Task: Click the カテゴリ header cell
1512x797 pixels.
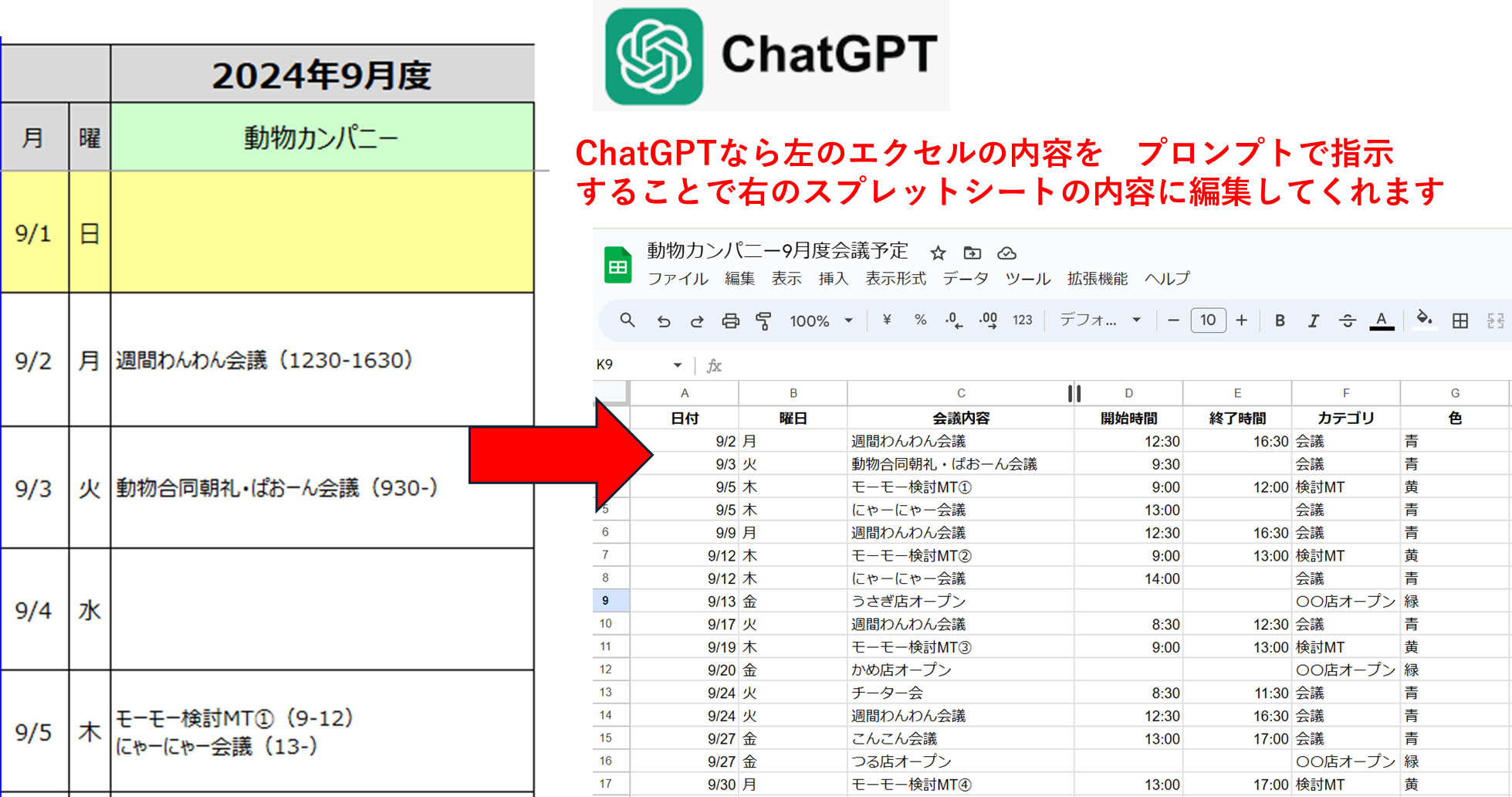Action: (x=1346, y=418)
